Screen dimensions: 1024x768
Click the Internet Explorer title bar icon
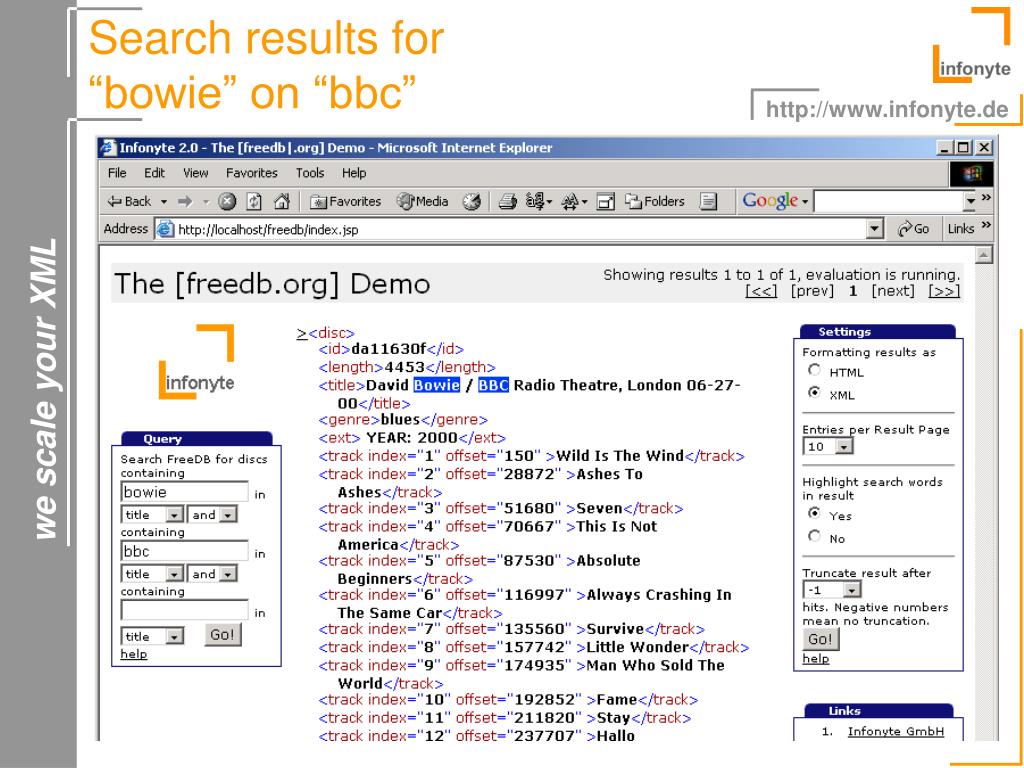[x=108, y=148]
